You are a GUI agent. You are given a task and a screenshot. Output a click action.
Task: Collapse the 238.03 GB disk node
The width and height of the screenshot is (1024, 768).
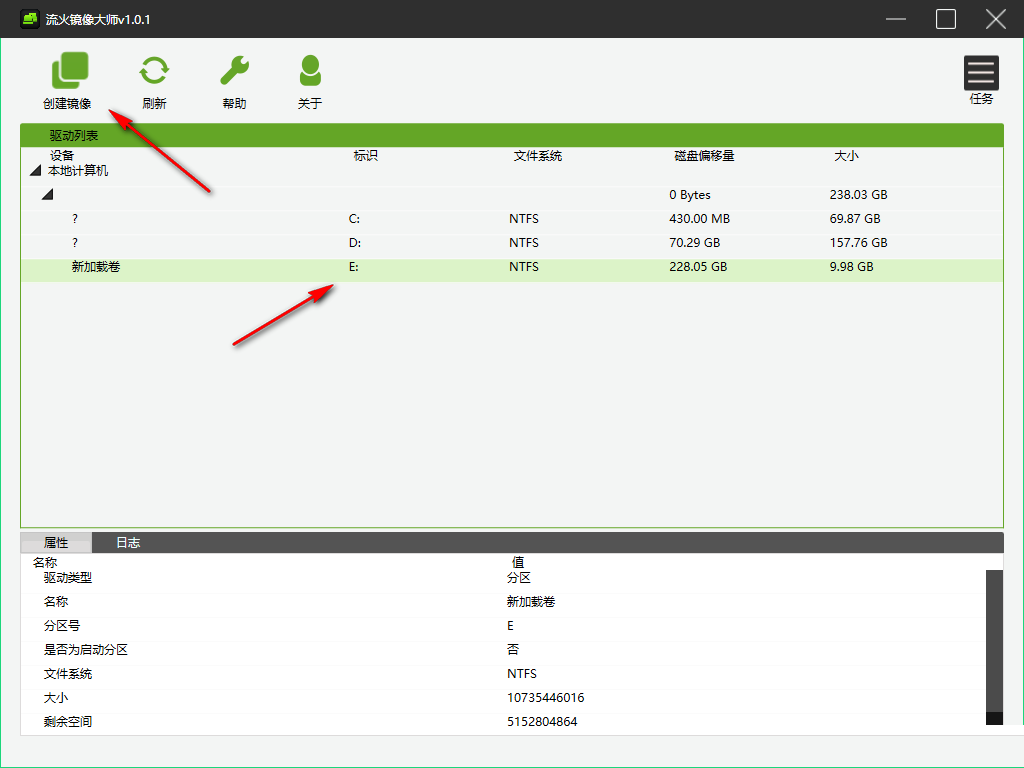(x=48, y=195)
